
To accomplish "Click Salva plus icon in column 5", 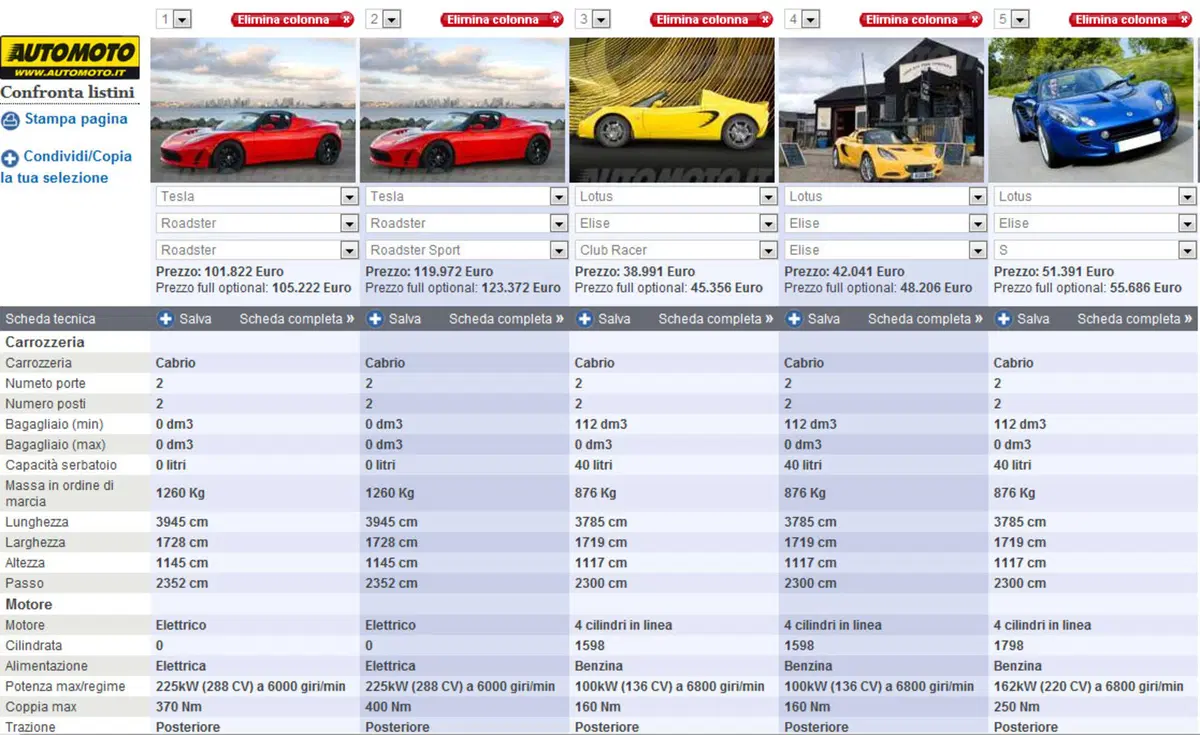I will [1004, 319].
